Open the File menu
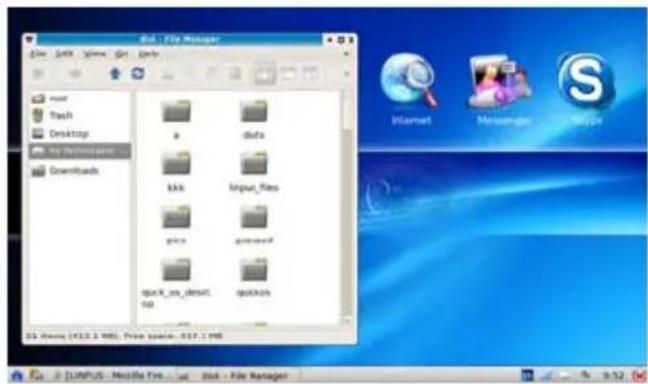The height and width of the screenshot is (384, 648). 38,54
